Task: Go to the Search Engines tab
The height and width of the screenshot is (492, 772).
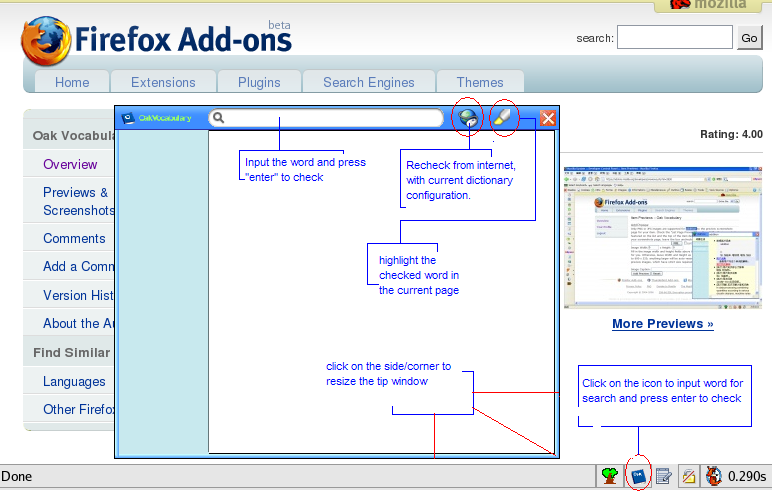Action: [369, 82]
